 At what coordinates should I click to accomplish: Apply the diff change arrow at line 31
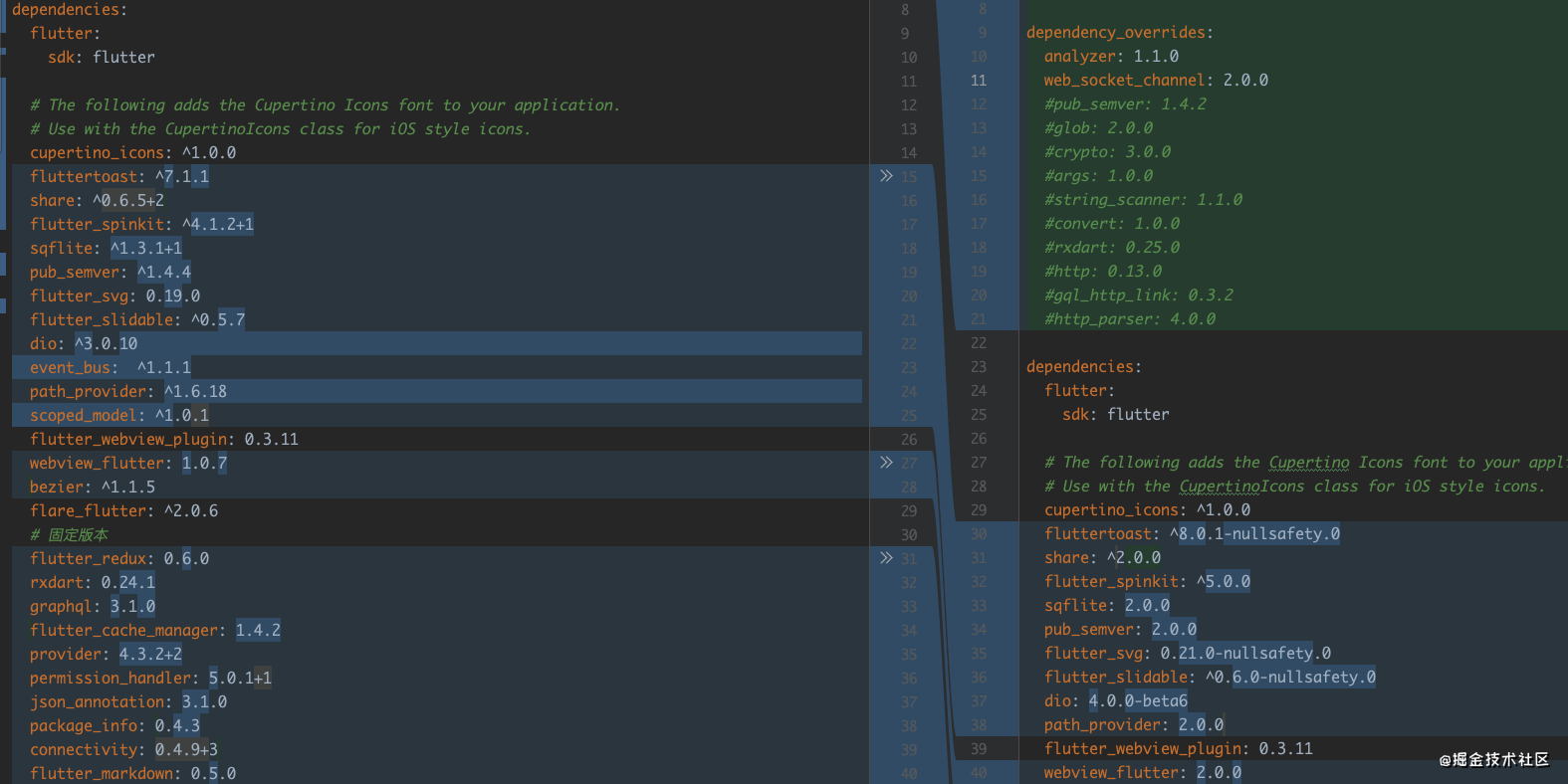pos(886,558)
